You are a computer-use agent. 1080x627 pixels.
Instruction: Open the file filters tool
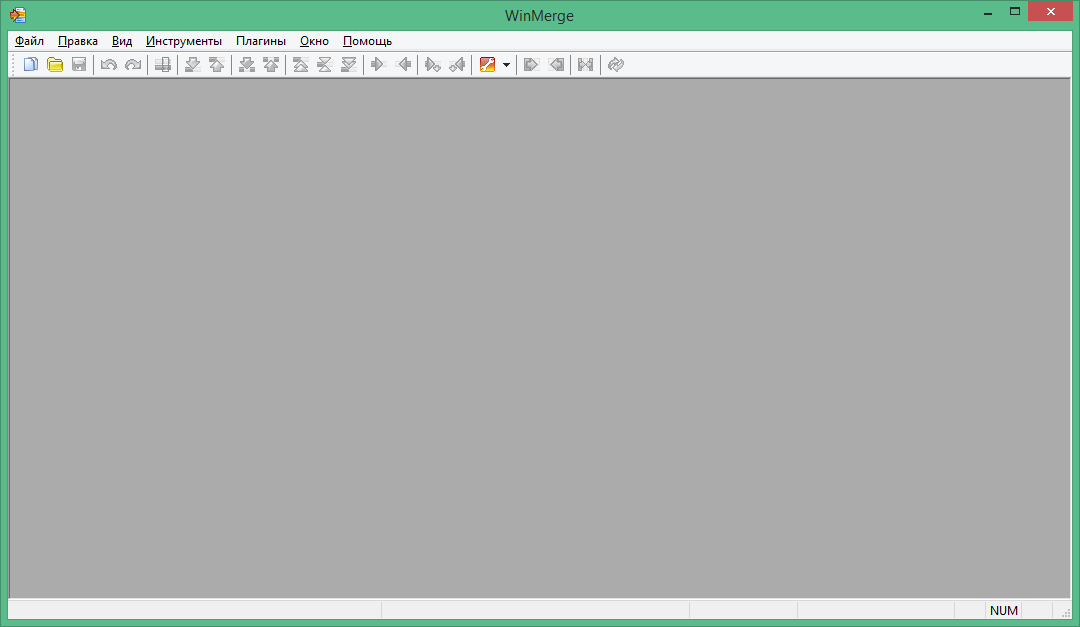click(488, 64)
